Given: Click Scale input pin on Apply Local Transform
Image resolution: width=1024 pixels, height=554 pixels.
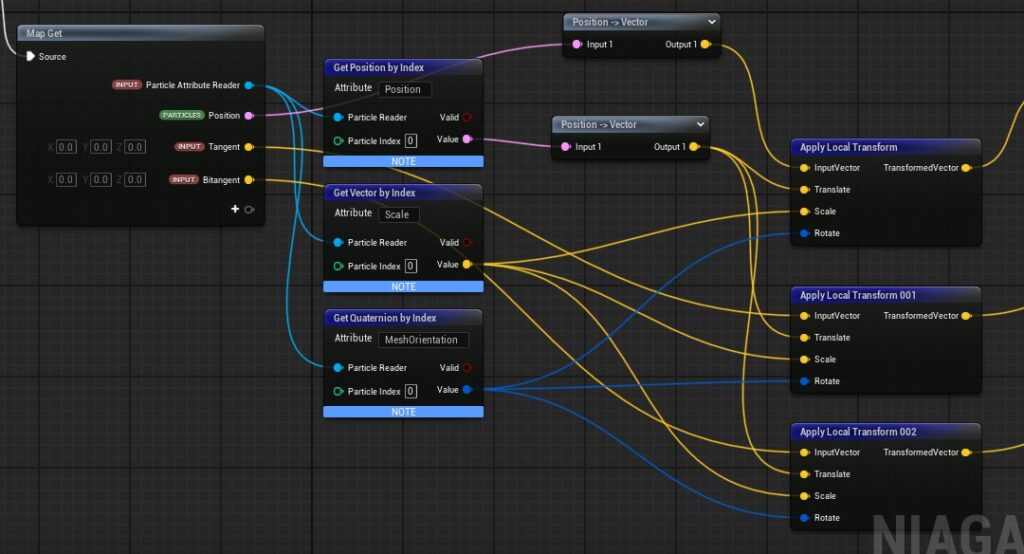Looking at the screenshot, I should pos(805,212).
